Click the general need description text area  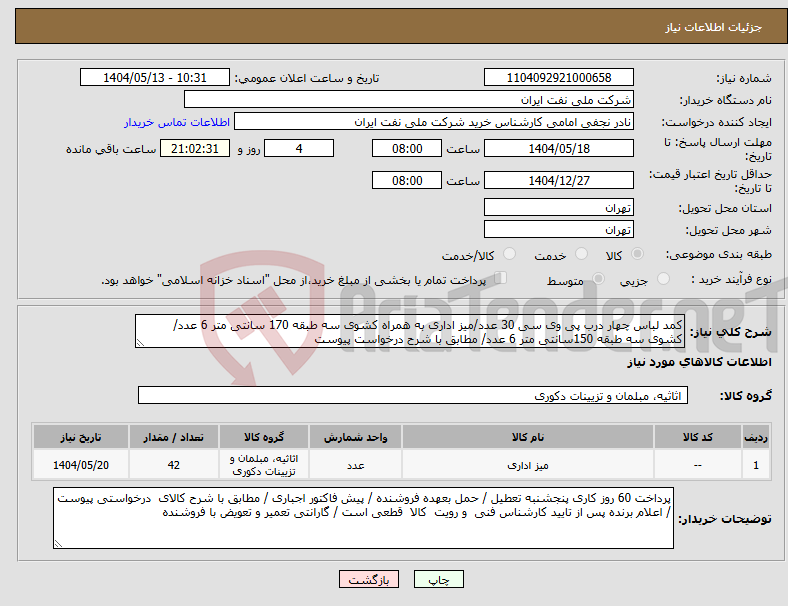pos(410,331)
